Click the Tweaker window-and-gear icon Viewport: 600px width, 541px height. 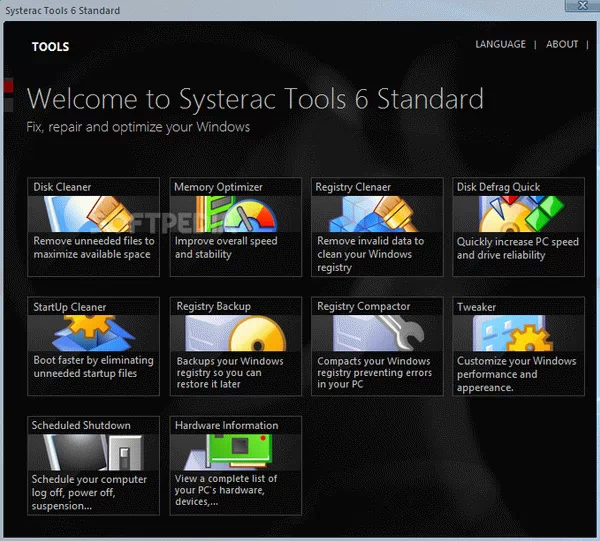tap(513, 333)
